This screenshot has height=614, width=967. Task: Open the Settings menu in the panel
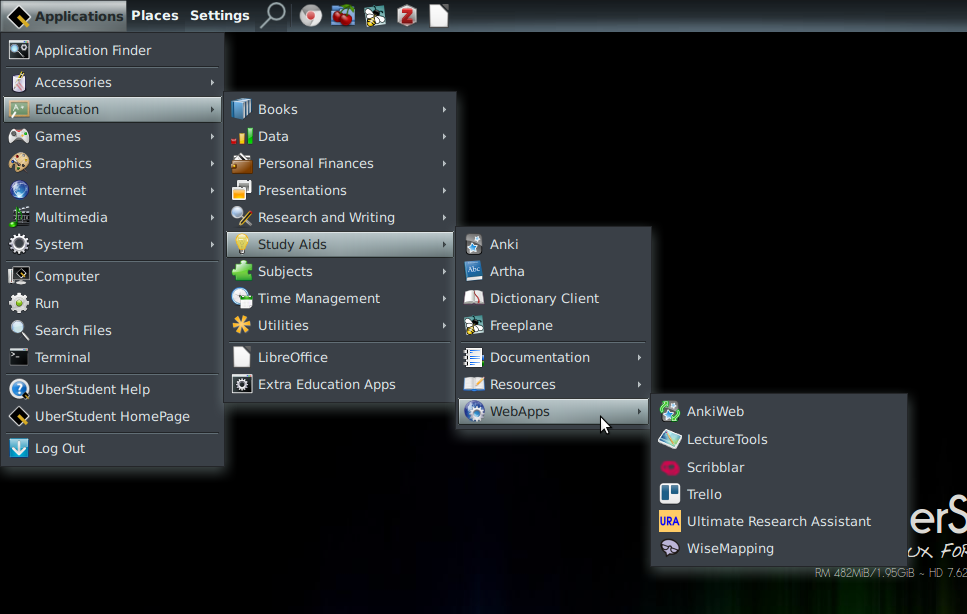point(219,15)
